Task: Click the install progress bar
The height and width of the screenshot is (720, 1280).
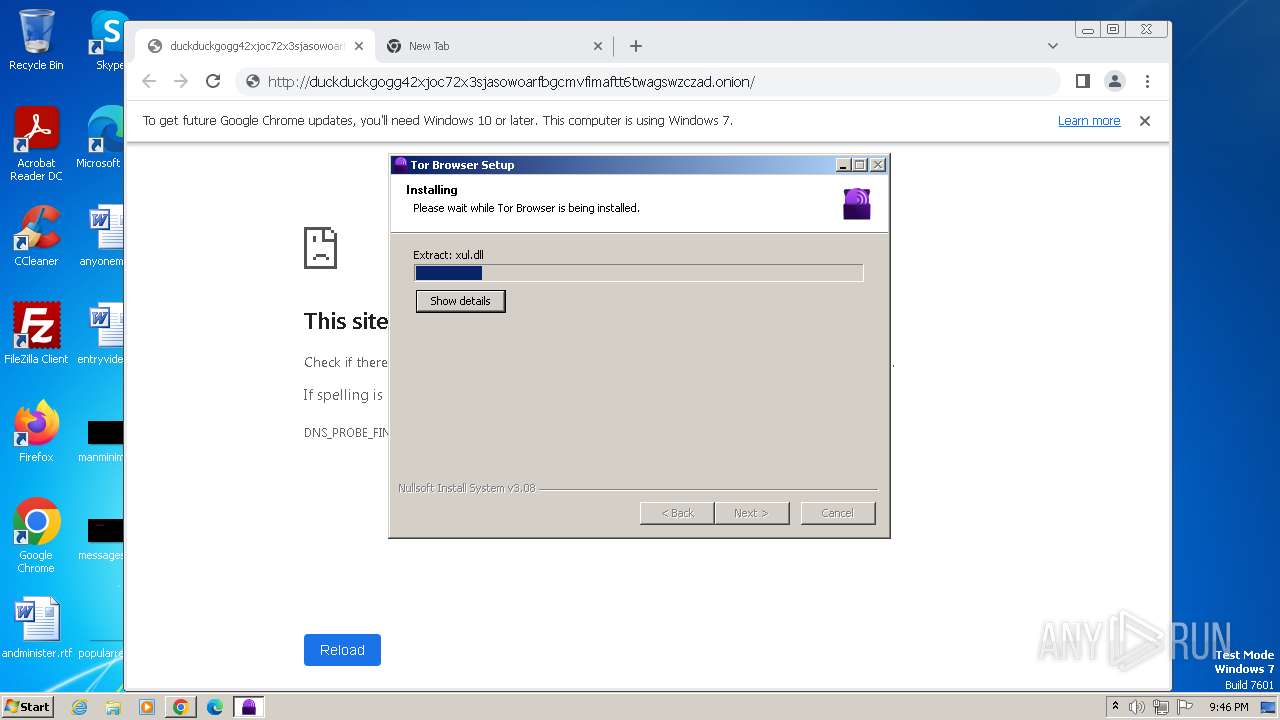Action: click(639, 273)
